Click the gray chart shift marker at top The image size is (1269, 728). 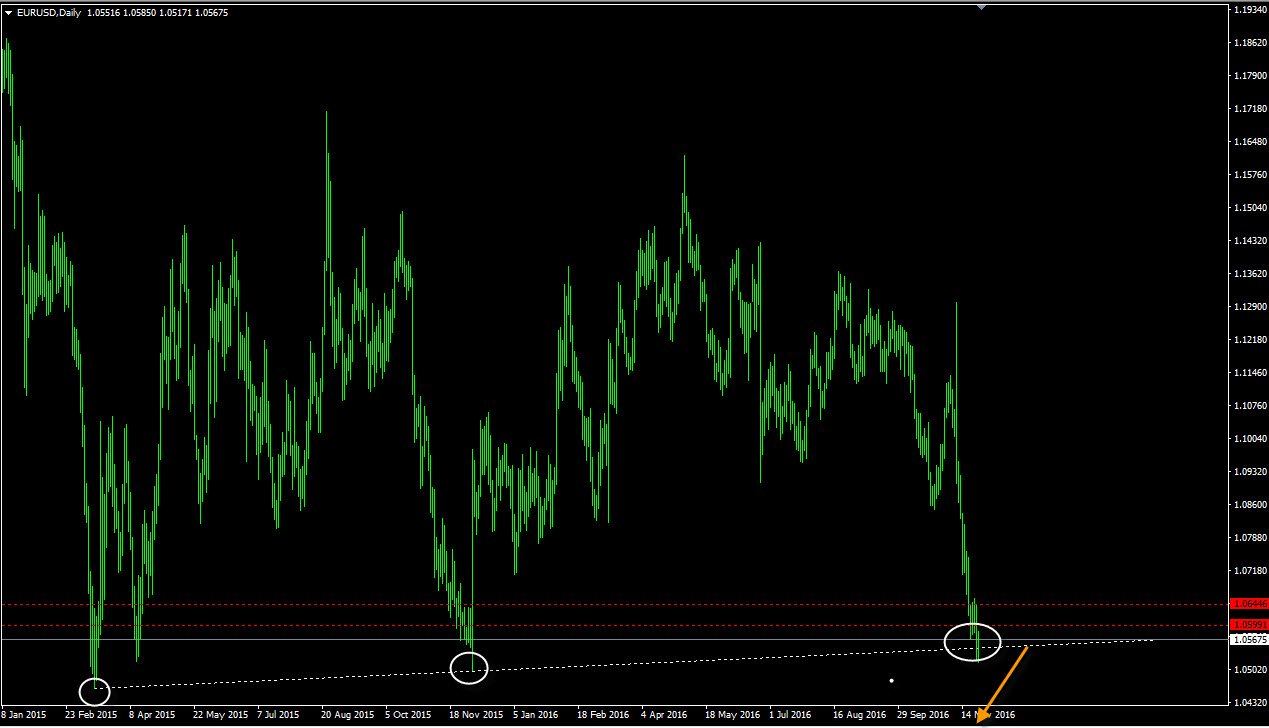982,7
